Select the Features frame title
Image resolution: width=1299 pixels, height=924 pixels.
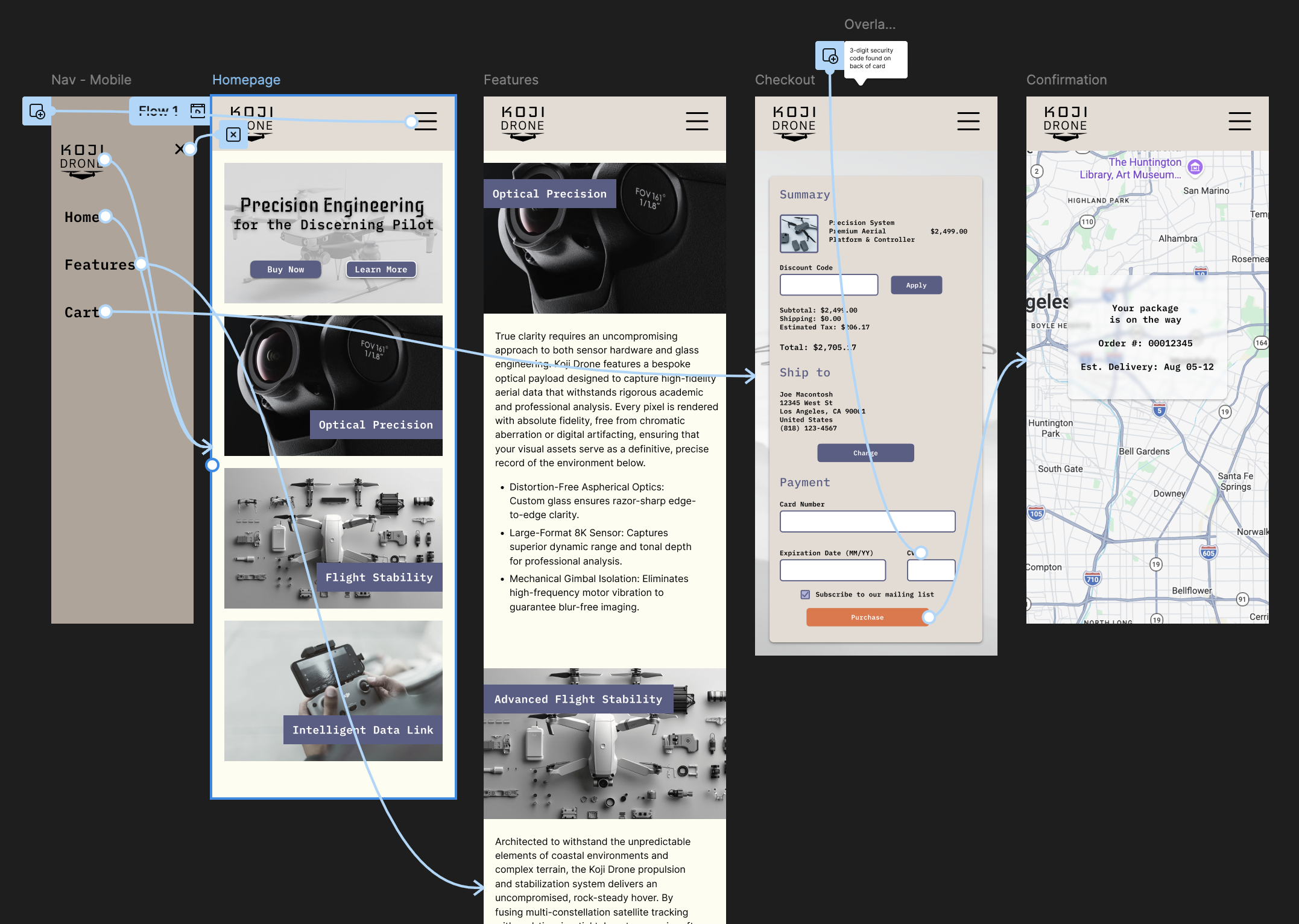(511, 80)
